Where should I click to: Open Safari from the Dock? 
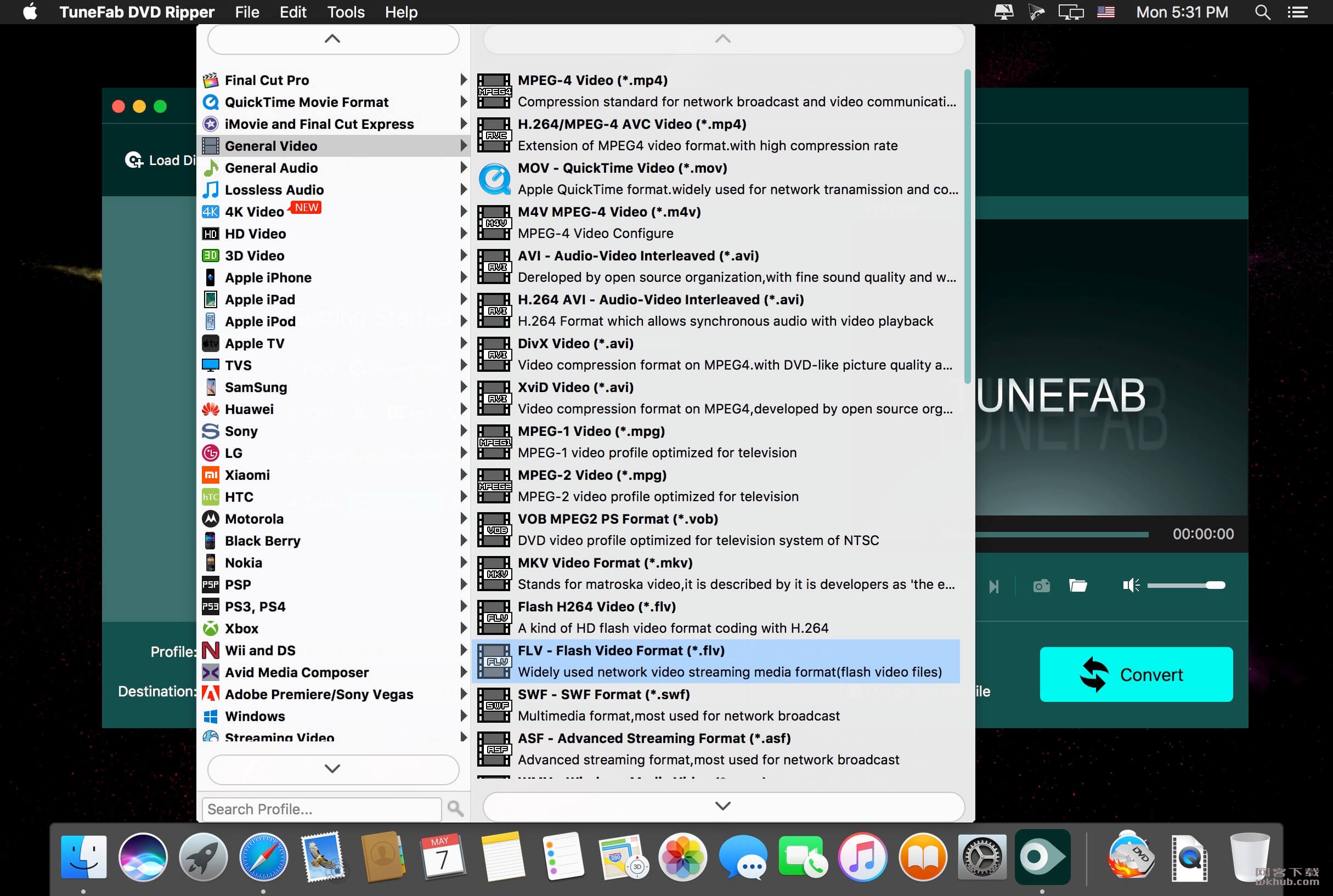coord(263,857)
